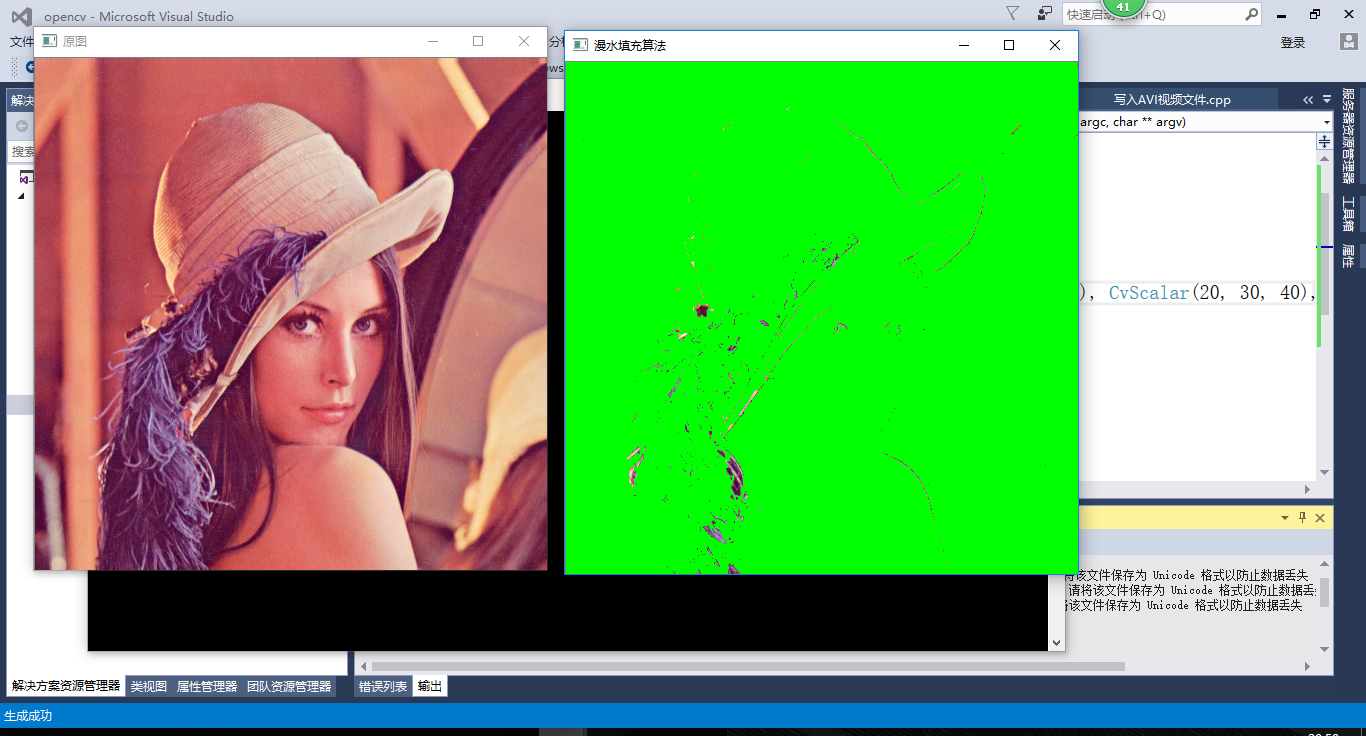Screen dimensions: 1366x736
Task: Open the 工具箱 side tab
Action: point(1348,214)
